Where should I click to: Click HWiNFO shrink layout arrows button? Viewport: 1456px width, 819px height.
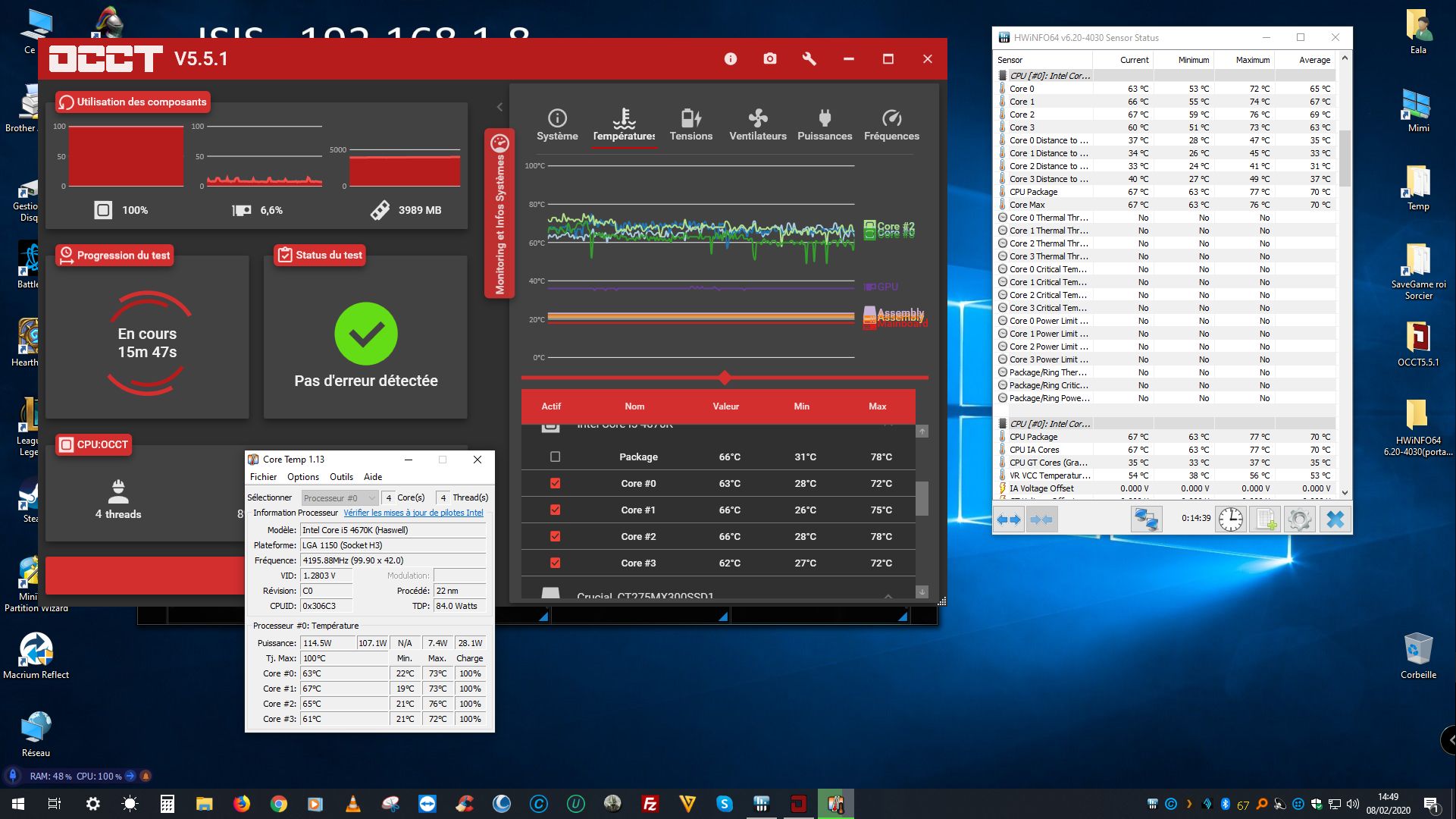[x=1041, y=519]
